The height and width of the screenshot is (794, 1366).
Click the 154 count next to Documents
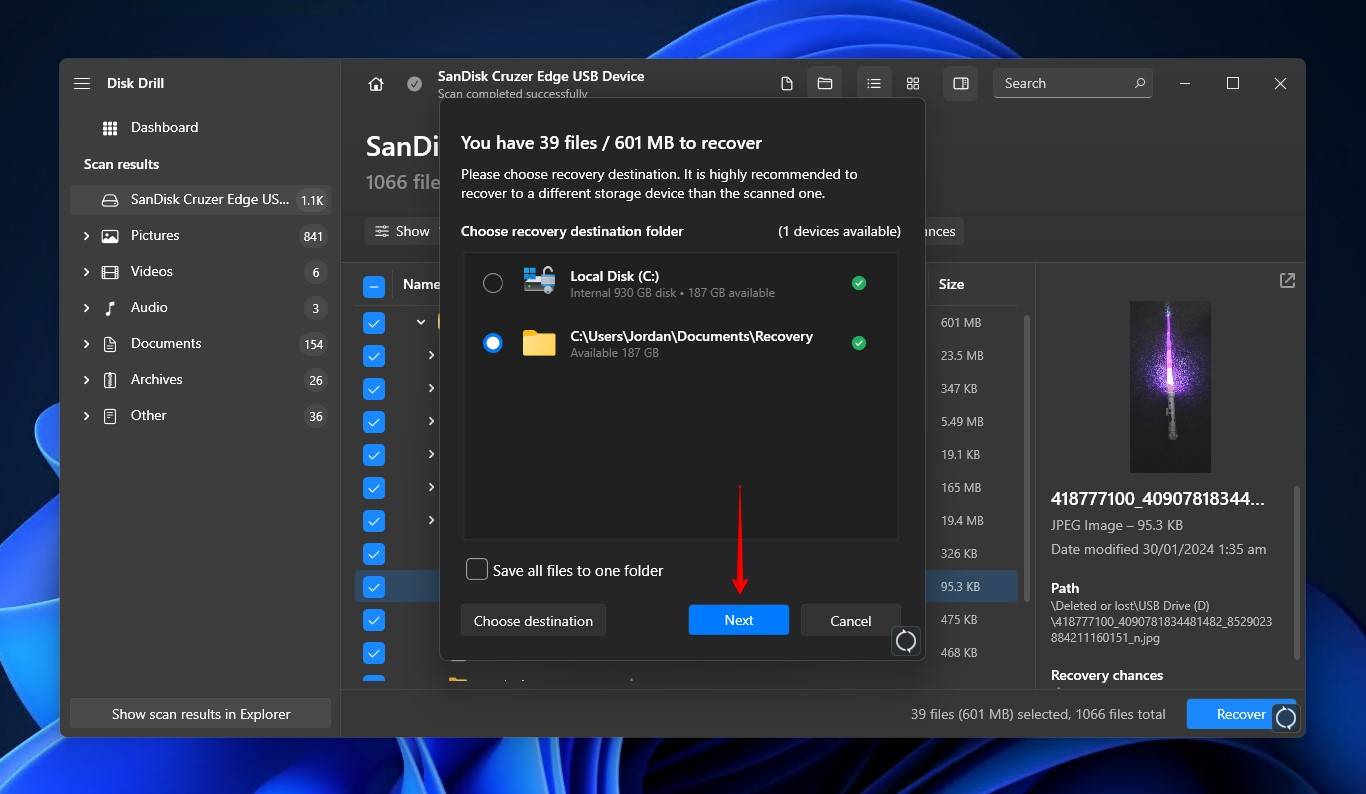click(x=313, y=344)
